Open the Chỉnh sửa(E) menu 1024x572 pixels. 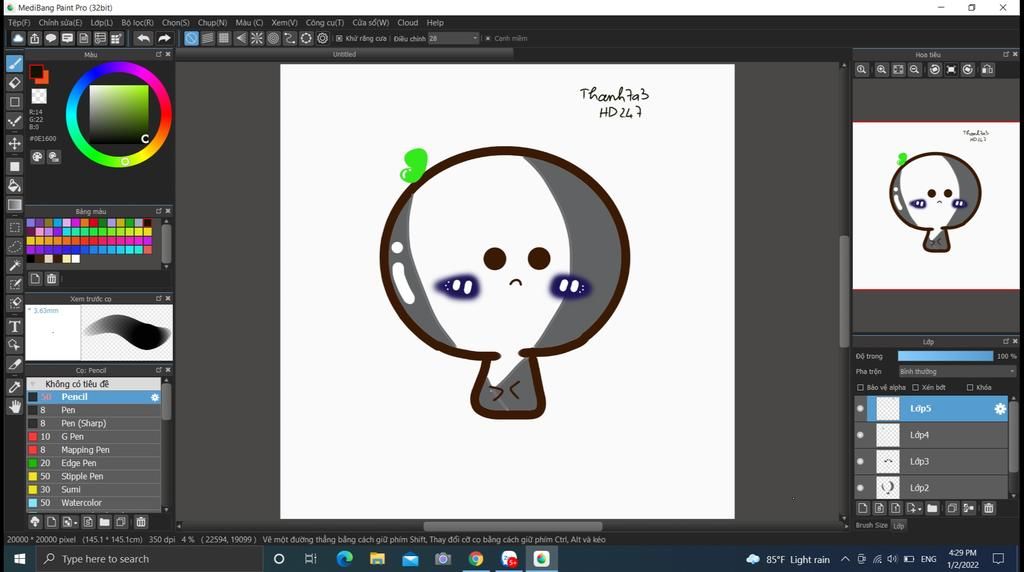[60, 22]
